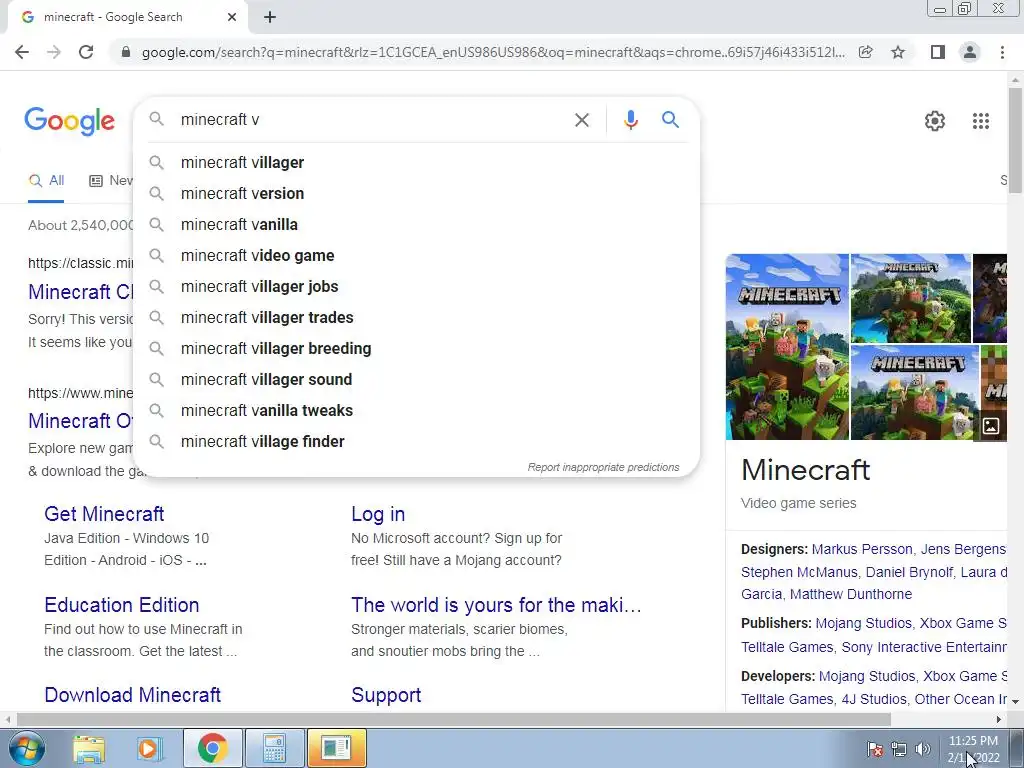Viewport: 1024px width, 768px height.
Task: Select suggestion minecraft video game
Action: pyautogui.click(x=417, y=255)
